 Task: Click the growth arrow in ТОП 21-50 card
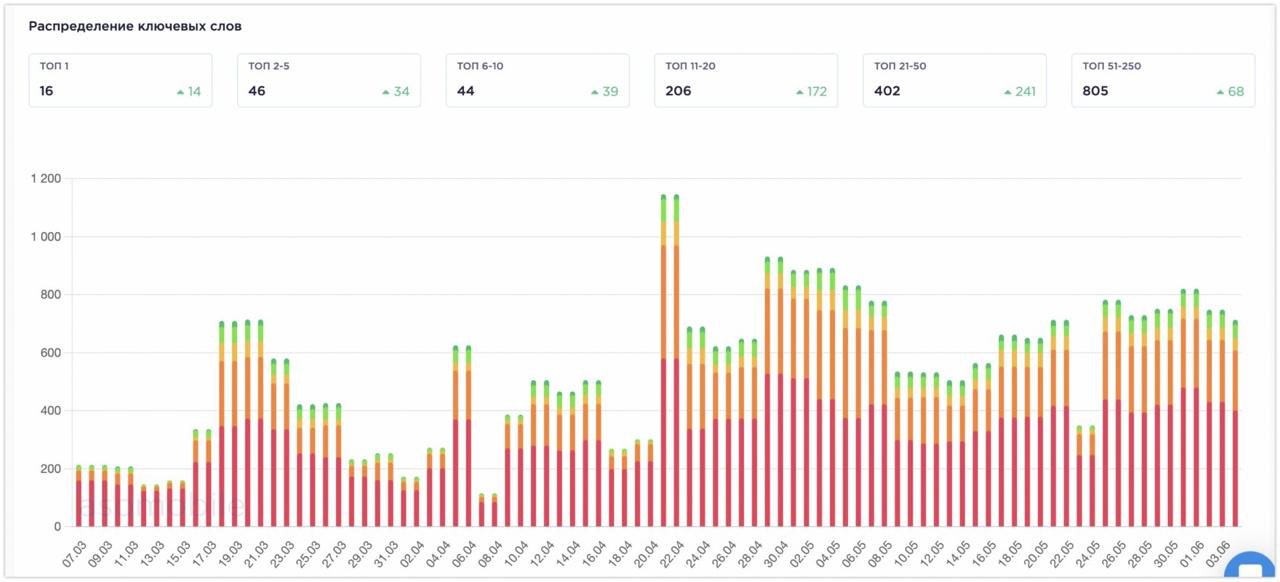(x=1008, y=92)
